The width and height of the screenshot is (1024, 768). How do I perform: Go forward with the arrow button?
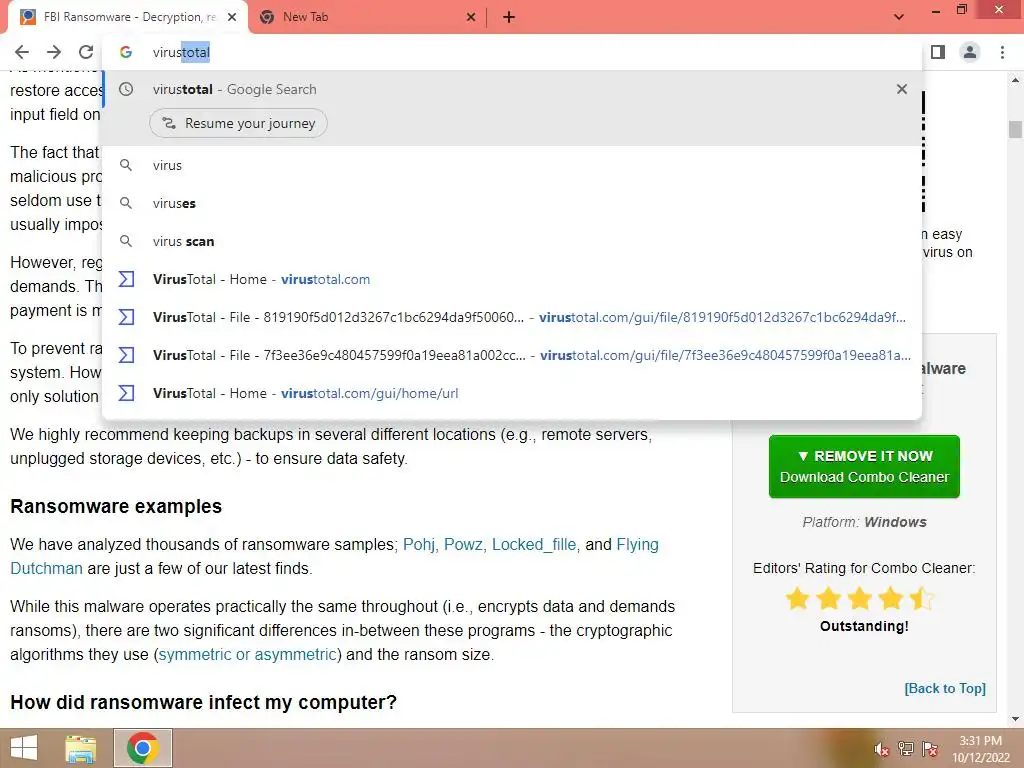pos(54,52)
